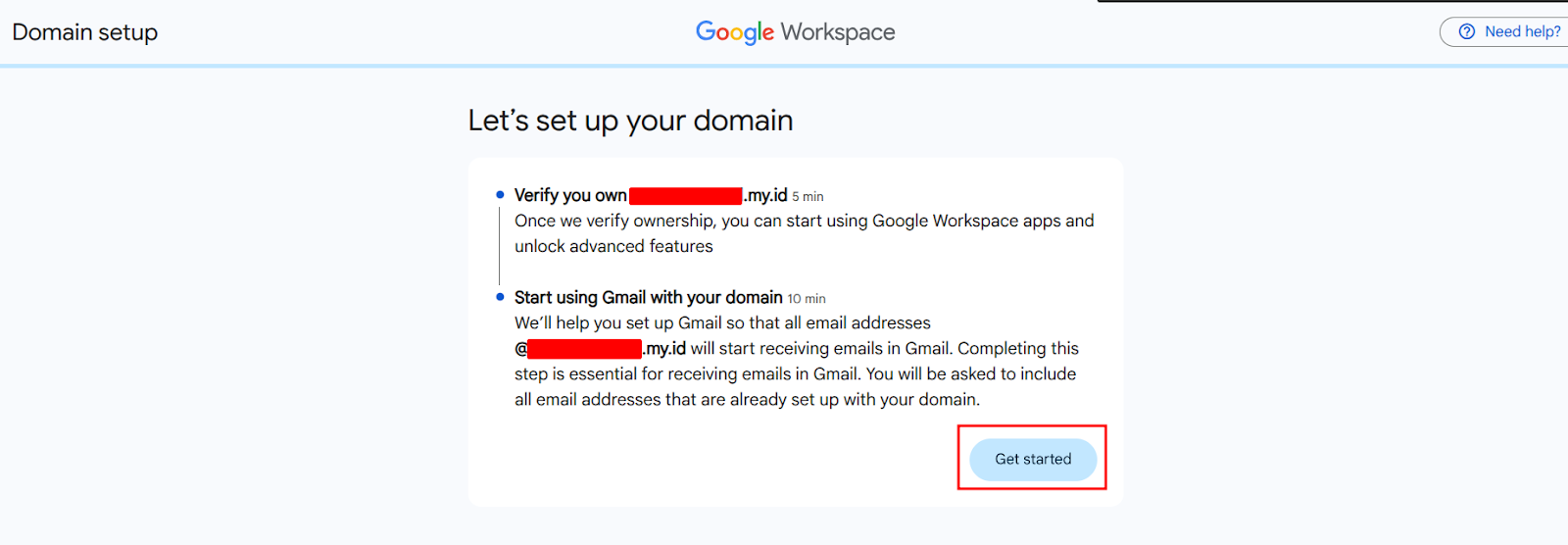Click the redacted domain in Verify step title

(685, 195)
